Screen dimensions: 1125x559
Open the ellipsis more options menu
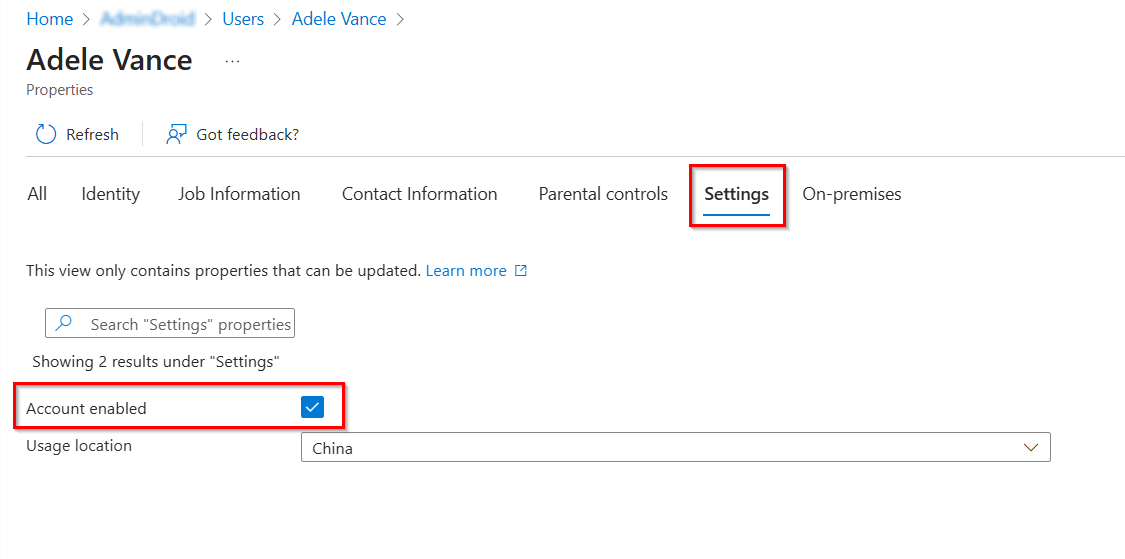232,61
